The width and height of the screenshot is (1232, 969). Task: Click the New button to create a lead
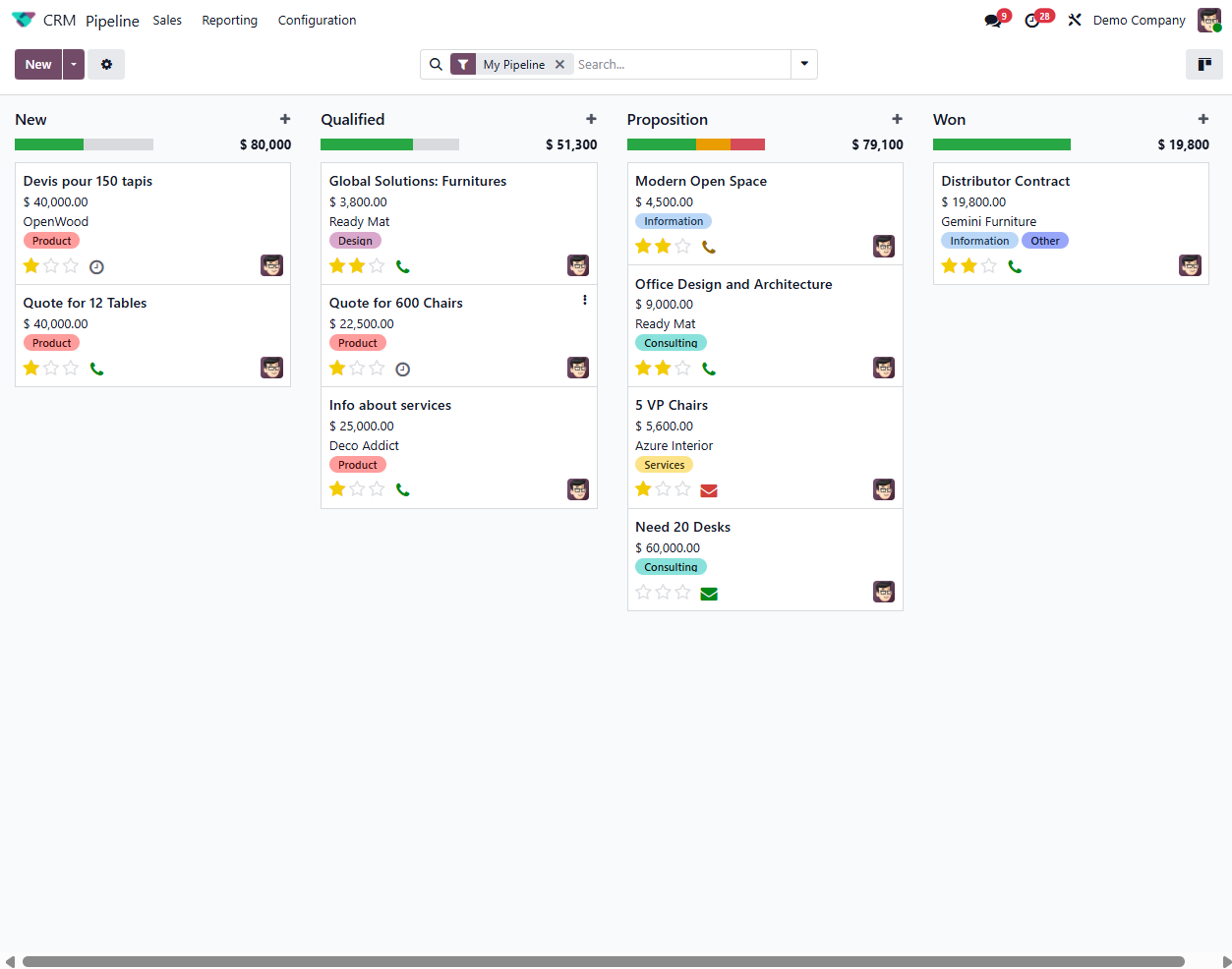(38, 65)
